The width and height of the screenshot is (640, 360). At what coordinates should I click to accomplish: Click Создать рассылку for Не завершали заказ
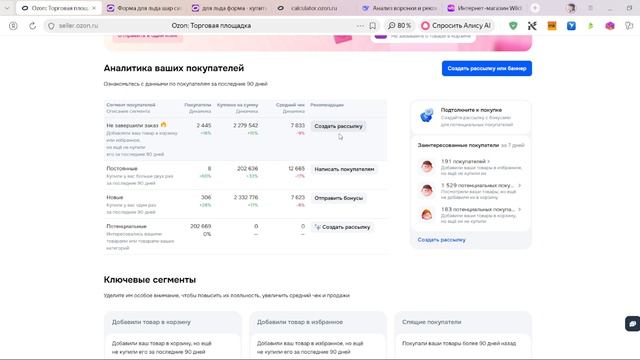pos(338,126)
